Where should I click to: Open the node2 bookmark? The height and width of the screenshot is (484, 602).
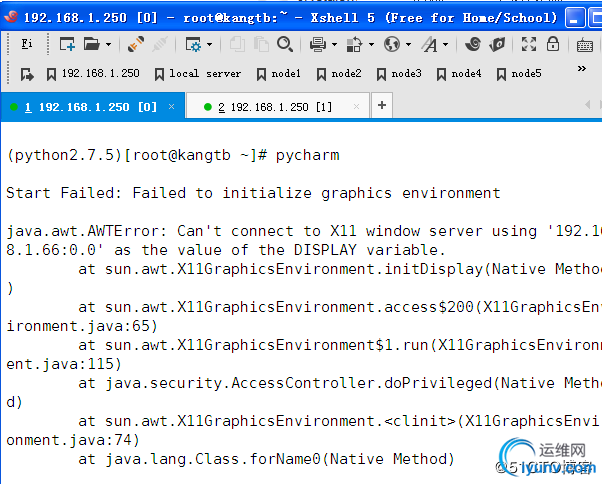click(339, 74)
